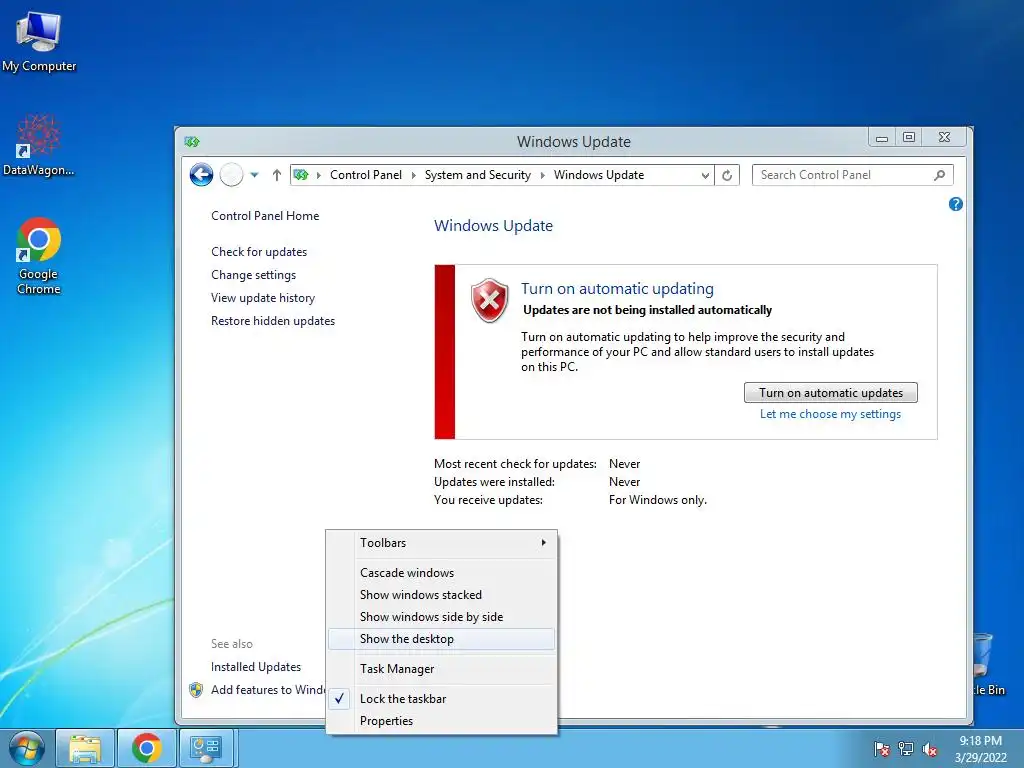
Task: Click Action Center flag tray icon
Action: 882,749
